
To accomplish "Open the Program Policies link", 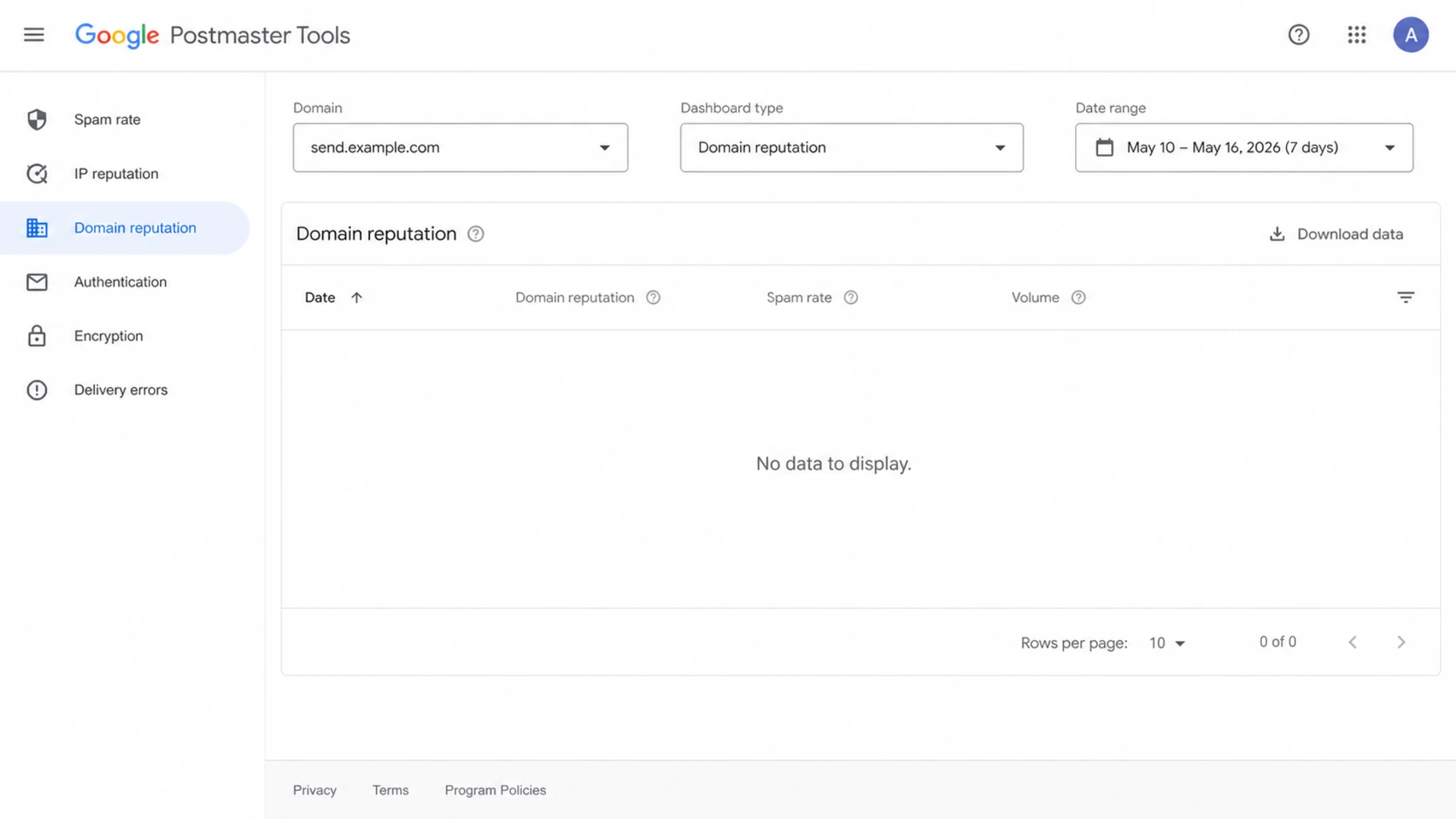I will pos(495,790).
